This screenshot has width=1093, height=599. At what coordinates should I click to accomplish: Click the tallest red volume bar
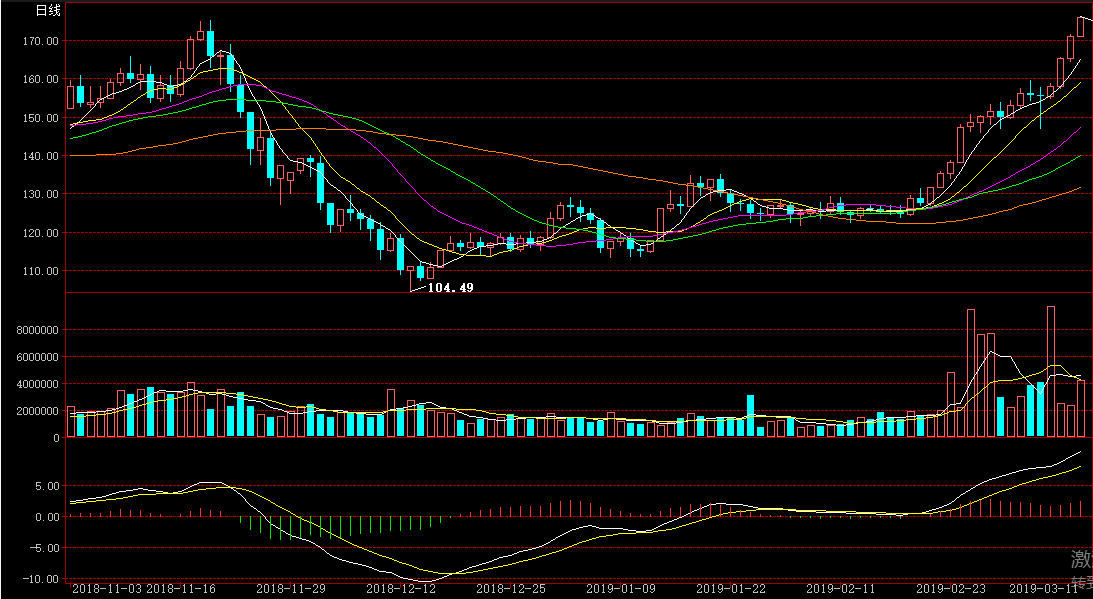tap(1051, 372)
